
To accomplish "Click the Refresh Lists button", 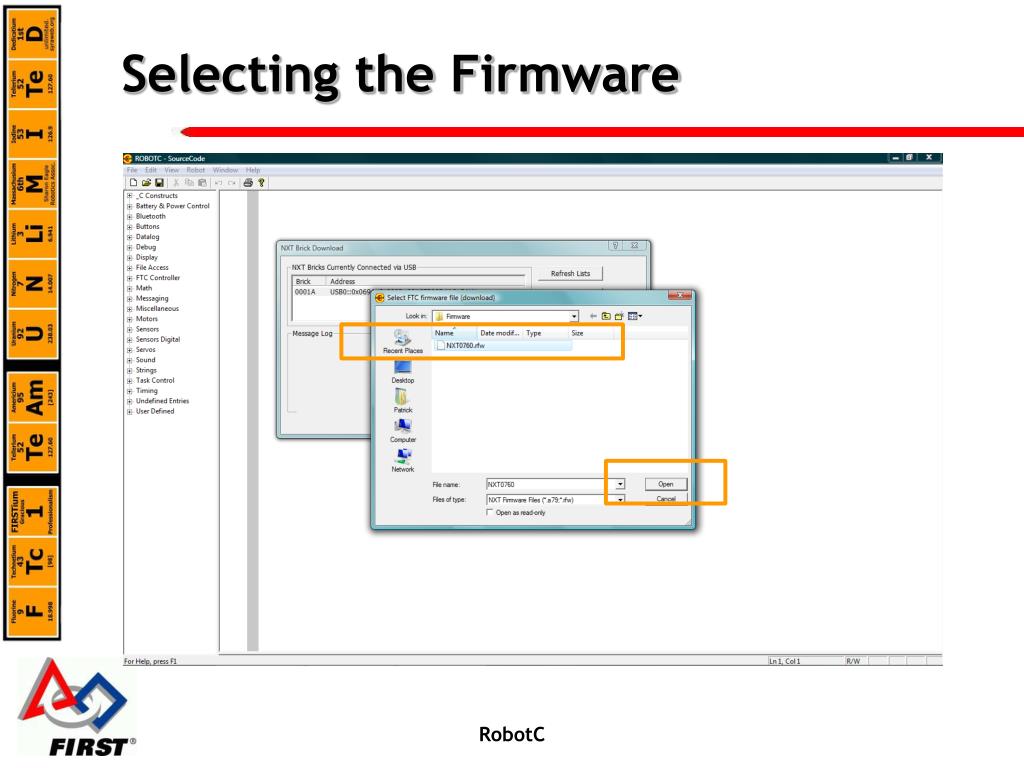I will click(570, 274).
